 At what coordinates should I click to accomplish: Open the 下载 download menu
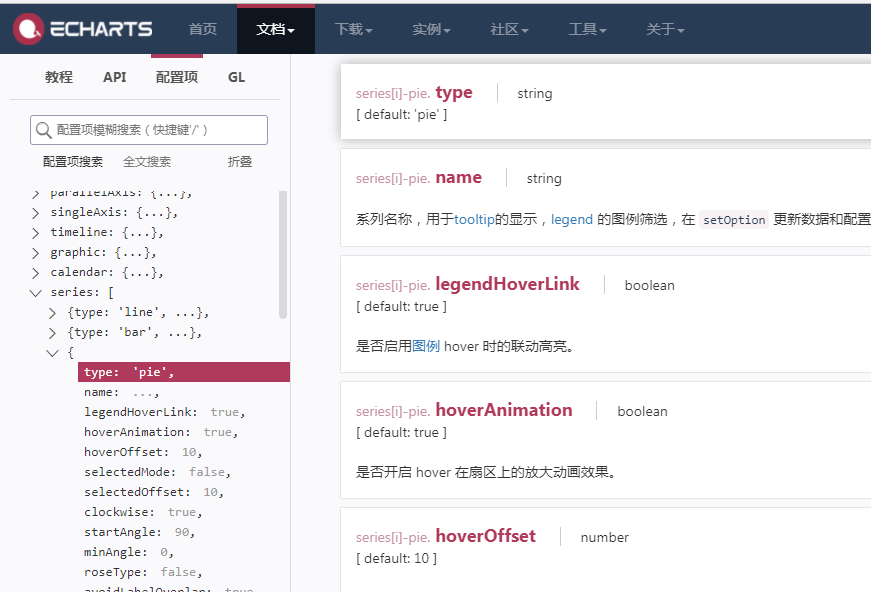pyautogui.click(x=351, y=29)
